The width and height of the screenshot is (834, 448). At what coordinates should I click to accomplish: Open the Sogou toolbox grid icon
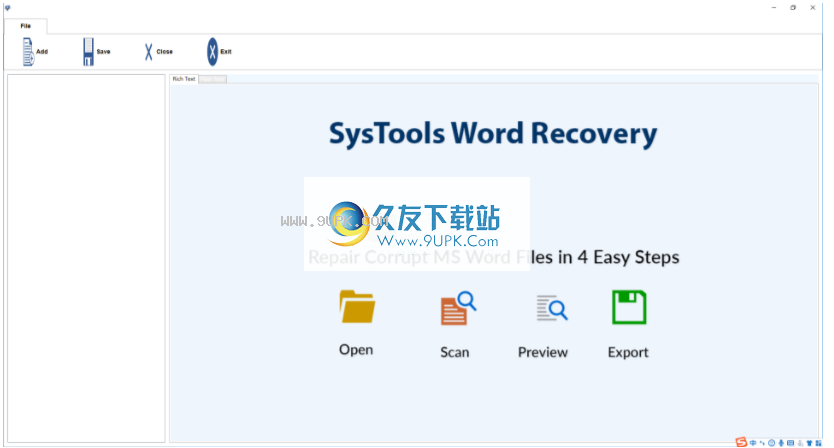coord(819,443)
